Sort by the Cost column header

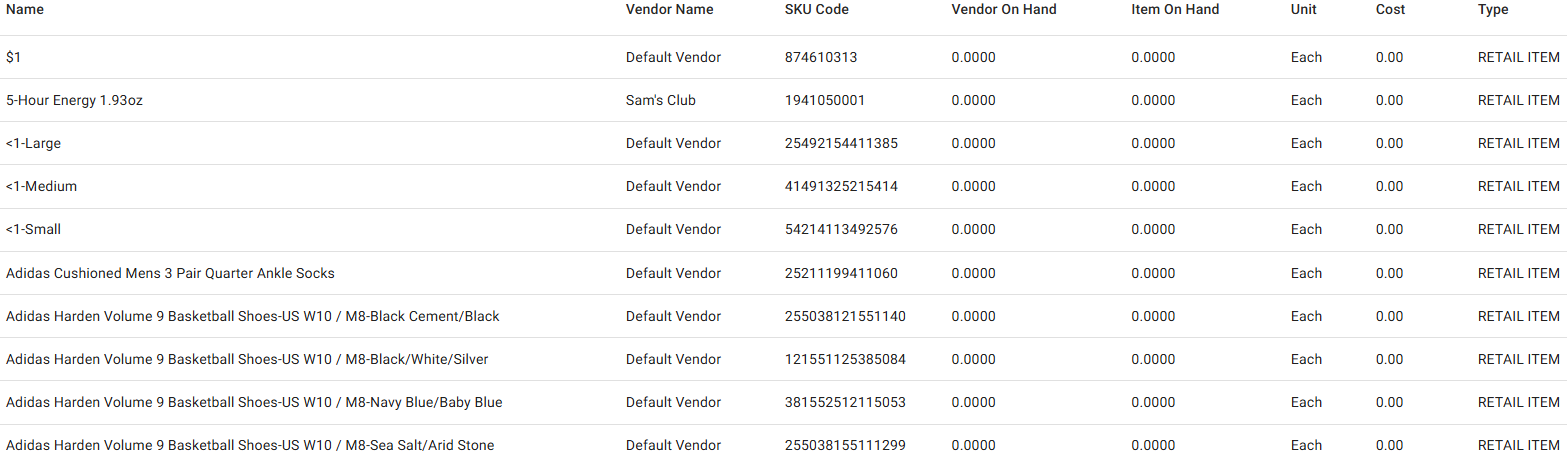[1390, 9]
